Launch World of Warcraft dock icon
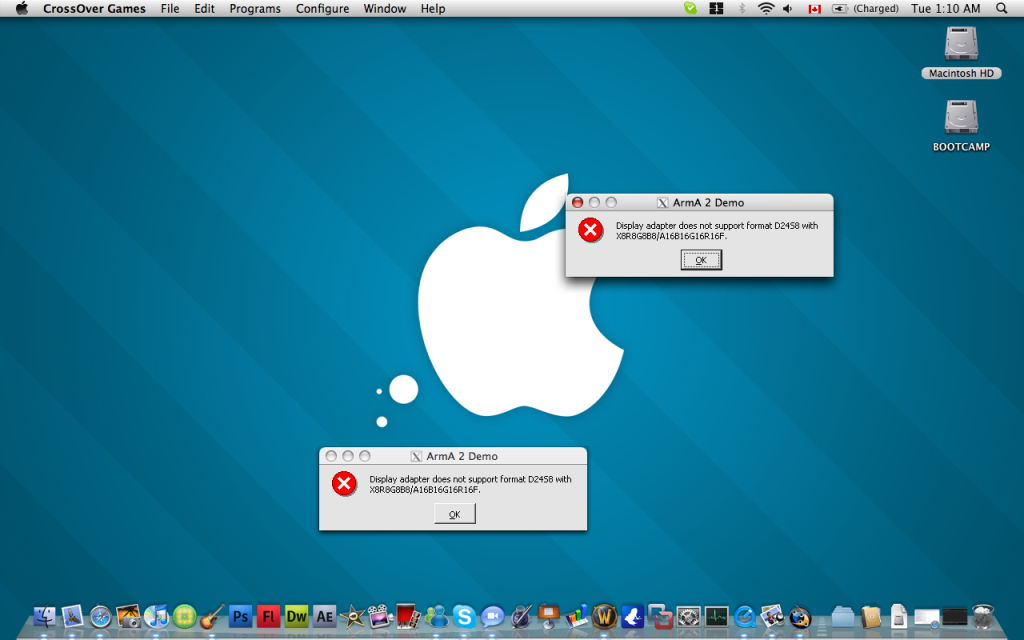 605,616
